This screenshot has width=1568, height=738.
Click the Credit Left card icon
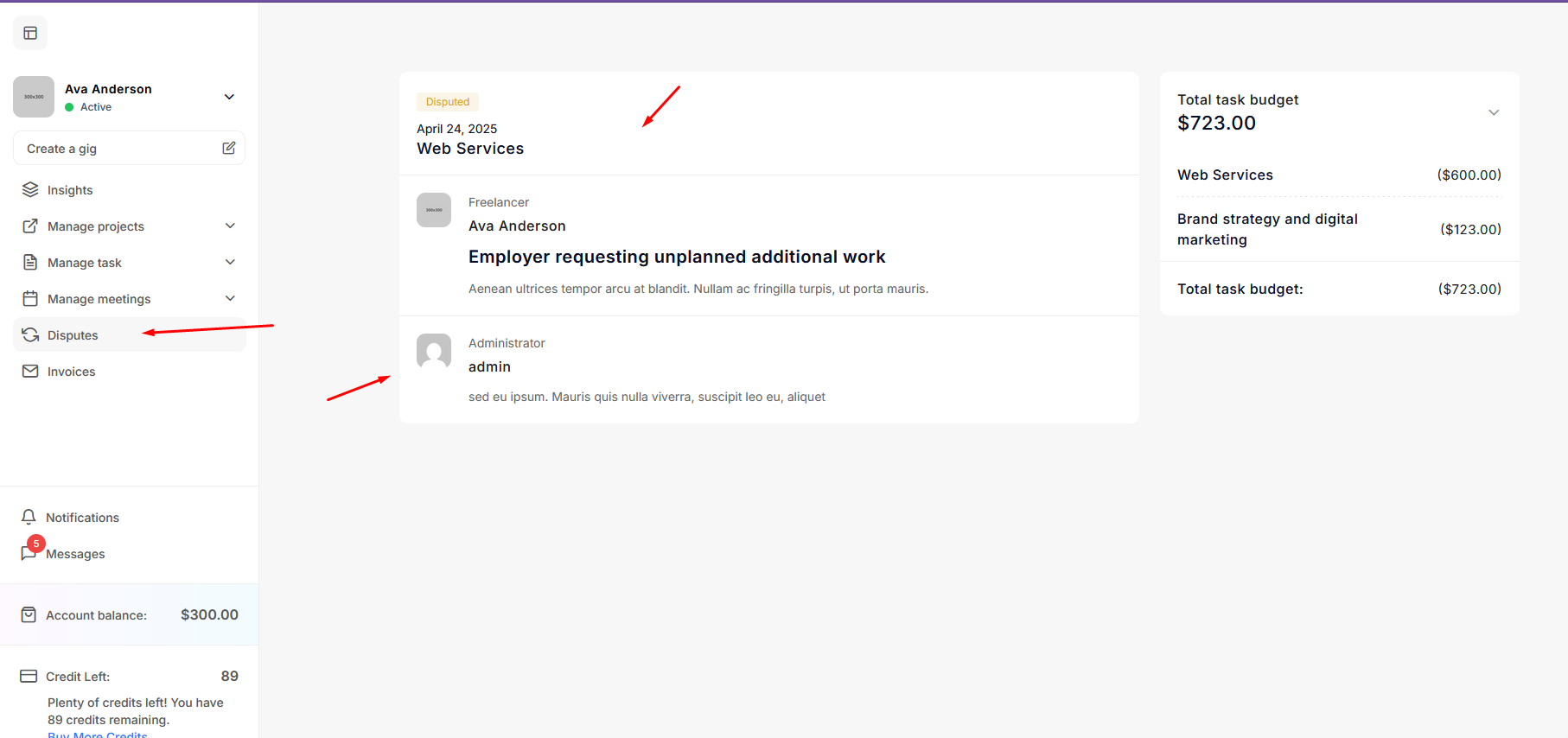coord(29,676)
